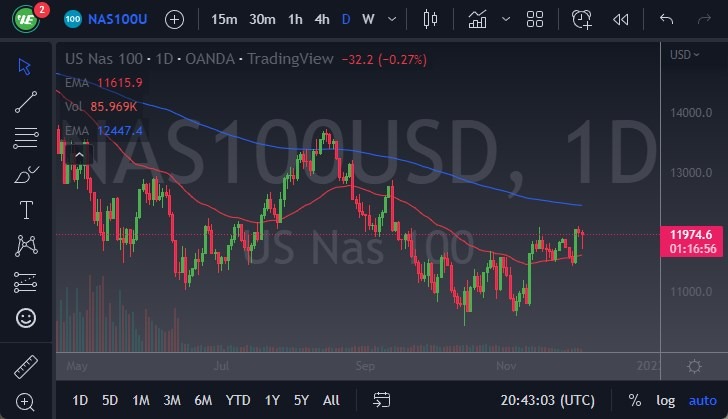Open the candlestick chart style selector
Image resolution: width=728 pixels, height=419 pixels.
pyautogui.click(x=431, y=19)
